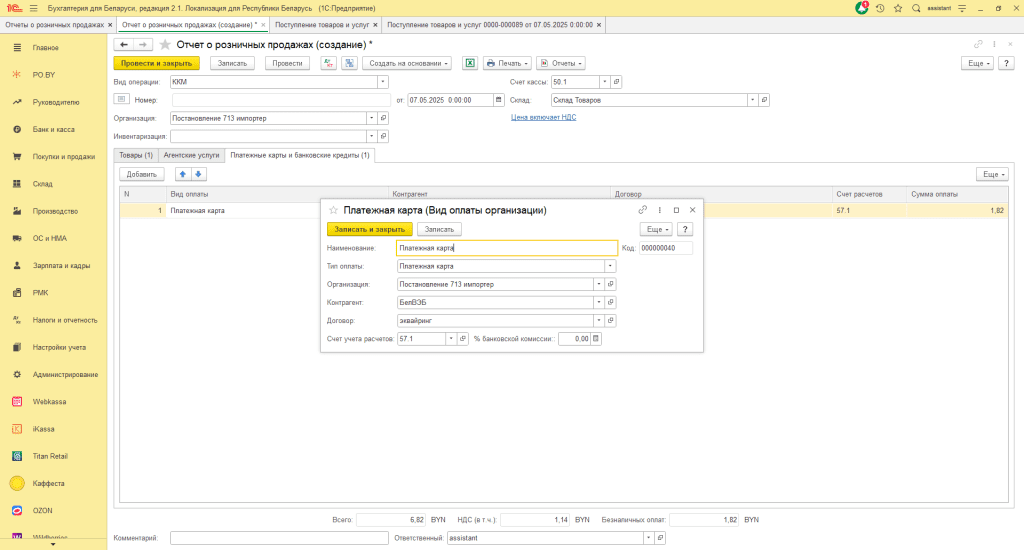Open Каффеста section in sidebar
Screen dimensions: 1024x550
48,483
